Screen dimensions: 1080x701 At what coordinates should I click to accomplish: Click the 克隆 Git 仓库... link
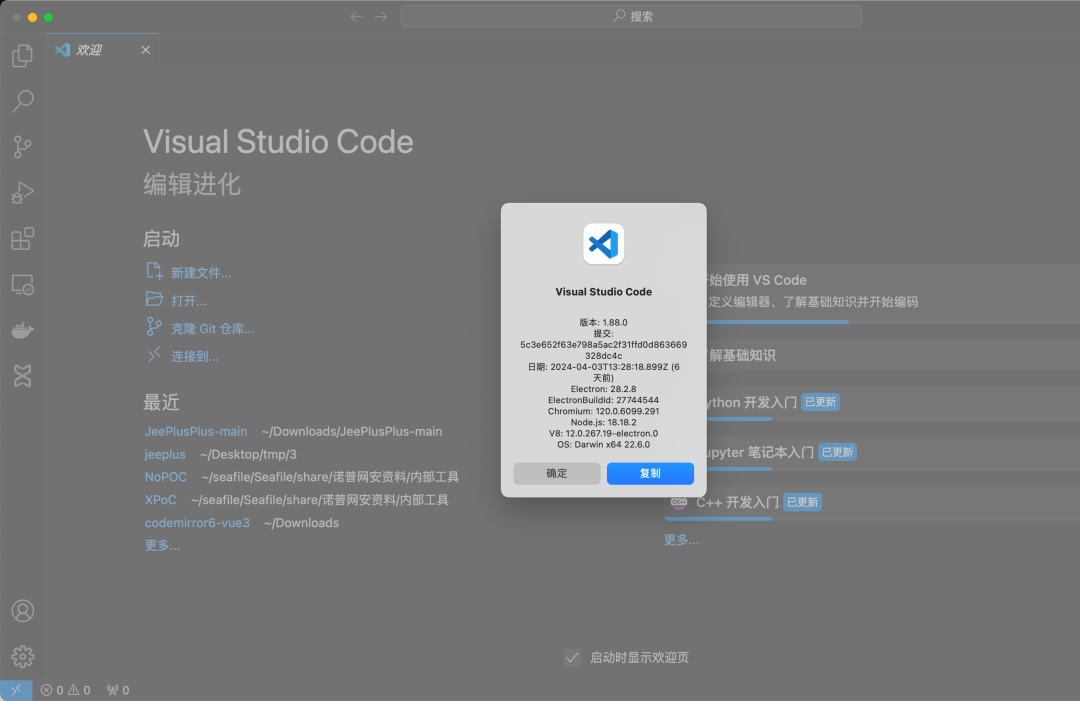[x=213, y=329]
